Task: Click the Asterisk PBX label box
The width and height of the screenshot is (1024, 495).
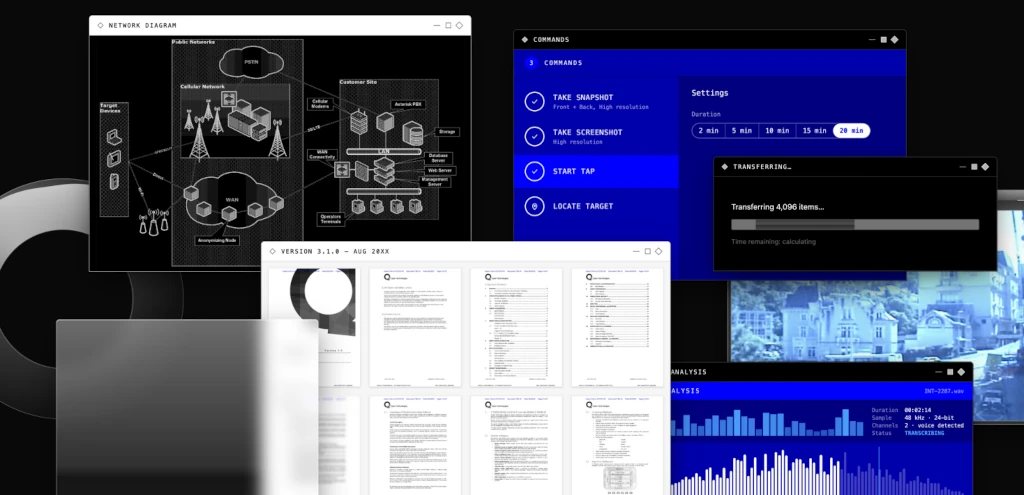Action: point(409,104)
